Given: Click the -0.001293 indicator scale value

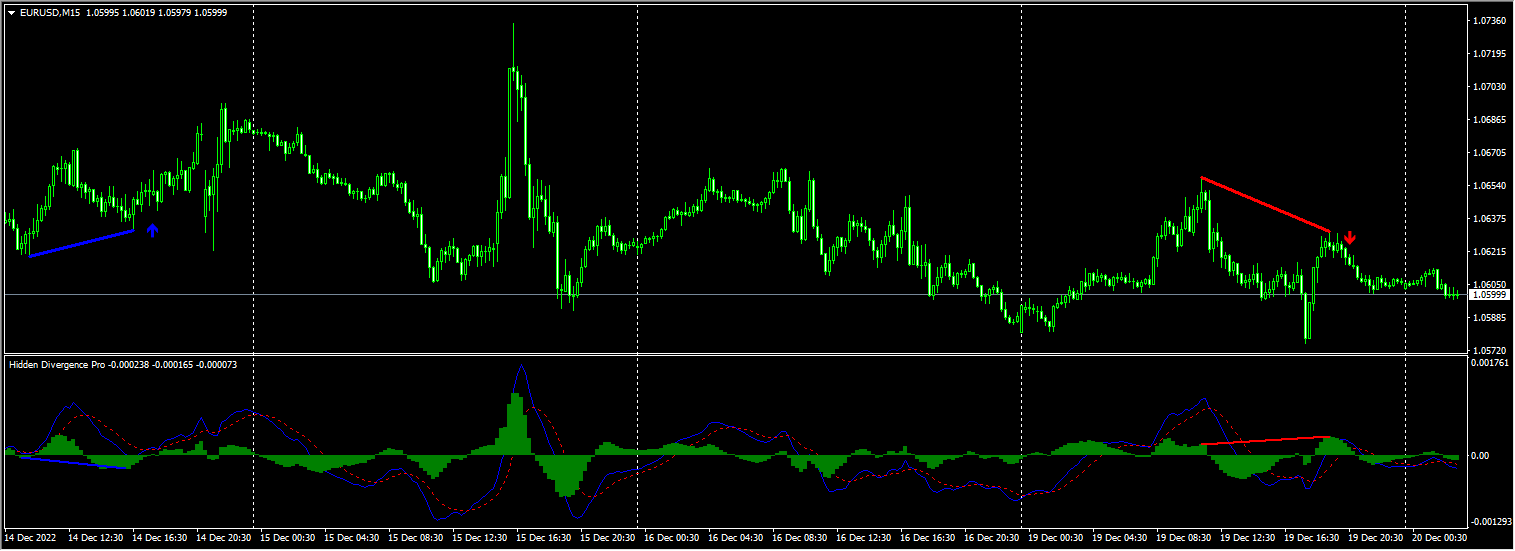Looking at the screenshot, I should click(x=1490, y=521).
